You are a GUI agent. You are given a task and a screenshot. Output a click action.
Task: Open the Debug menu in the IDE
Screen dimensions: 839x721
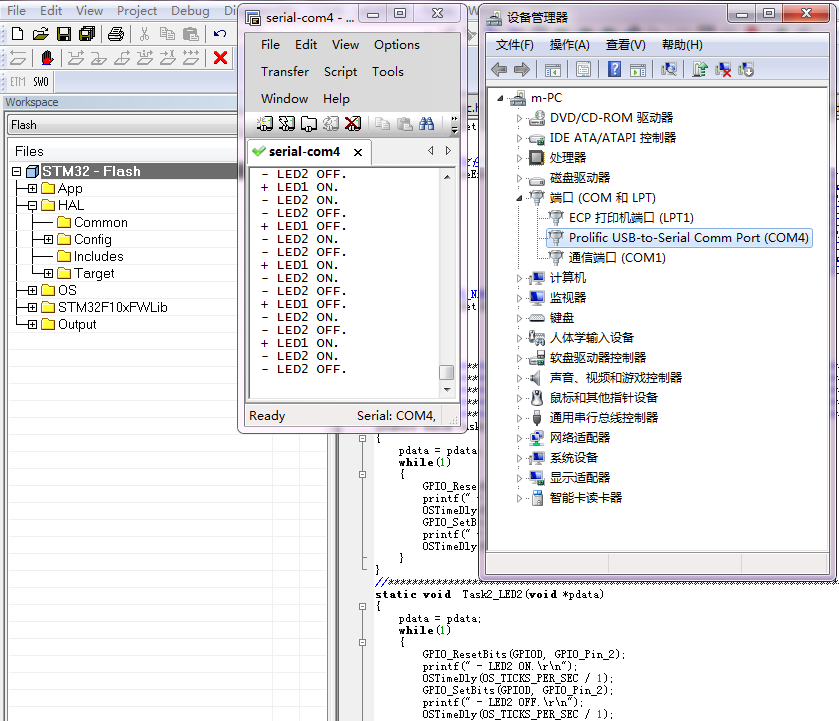190,11
